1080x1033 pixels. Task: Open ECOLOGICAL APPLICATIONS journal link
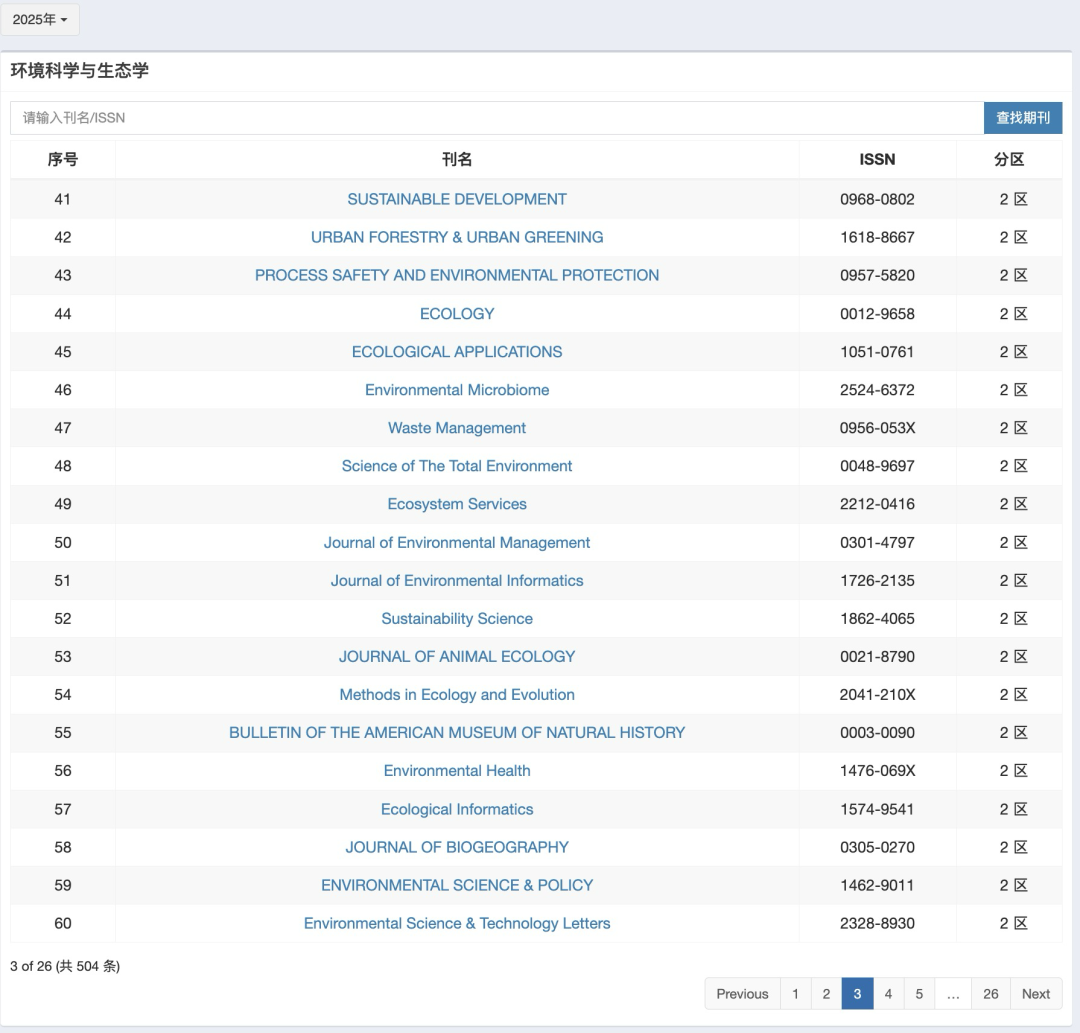click(457, 351)
